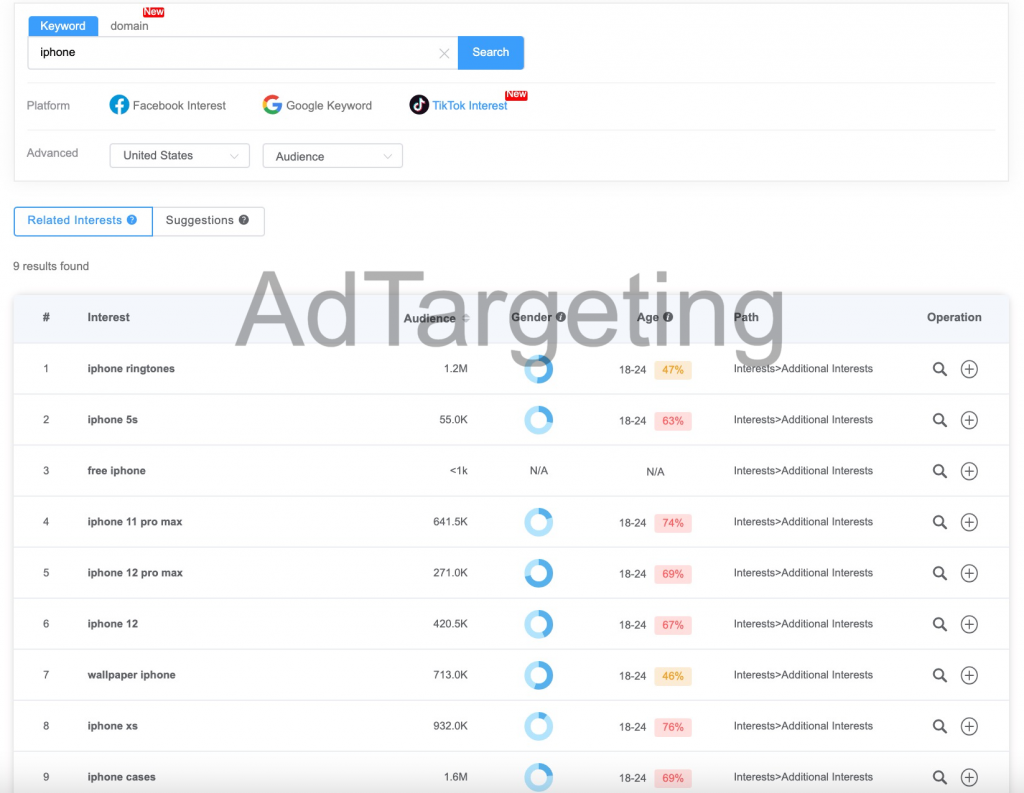Switch to the Keyword tab
Image resolution: width=1024 pixels, height=793 pixels.
[x=63, y=26]
